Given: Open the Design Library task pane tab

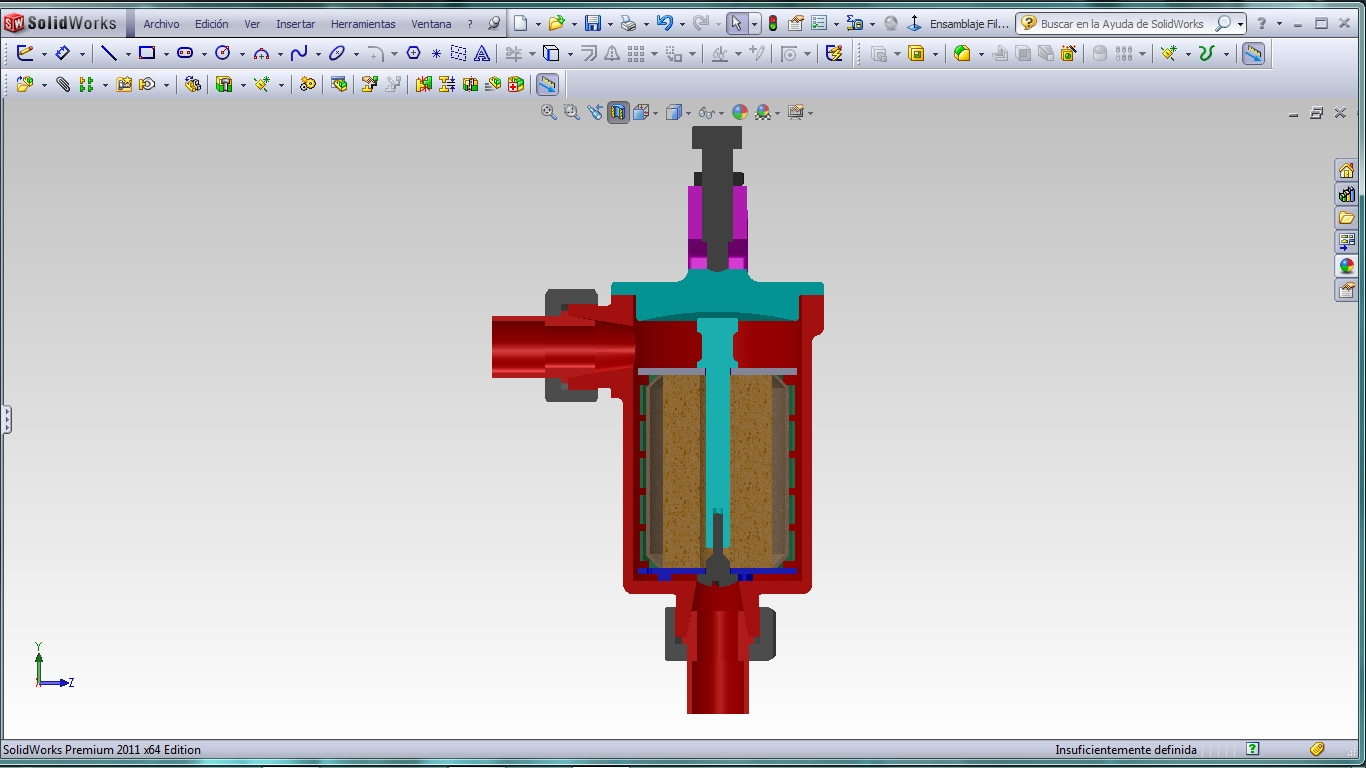Looking at the screenshot, I should pyautogui.click(x=1346, y=194).
